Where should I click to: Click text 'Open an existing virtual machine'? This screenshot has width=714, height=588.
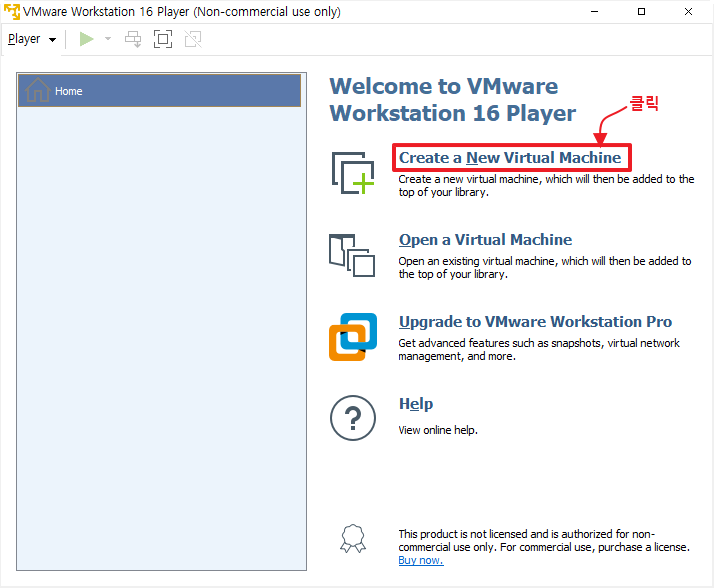click(x=479, y=261)
